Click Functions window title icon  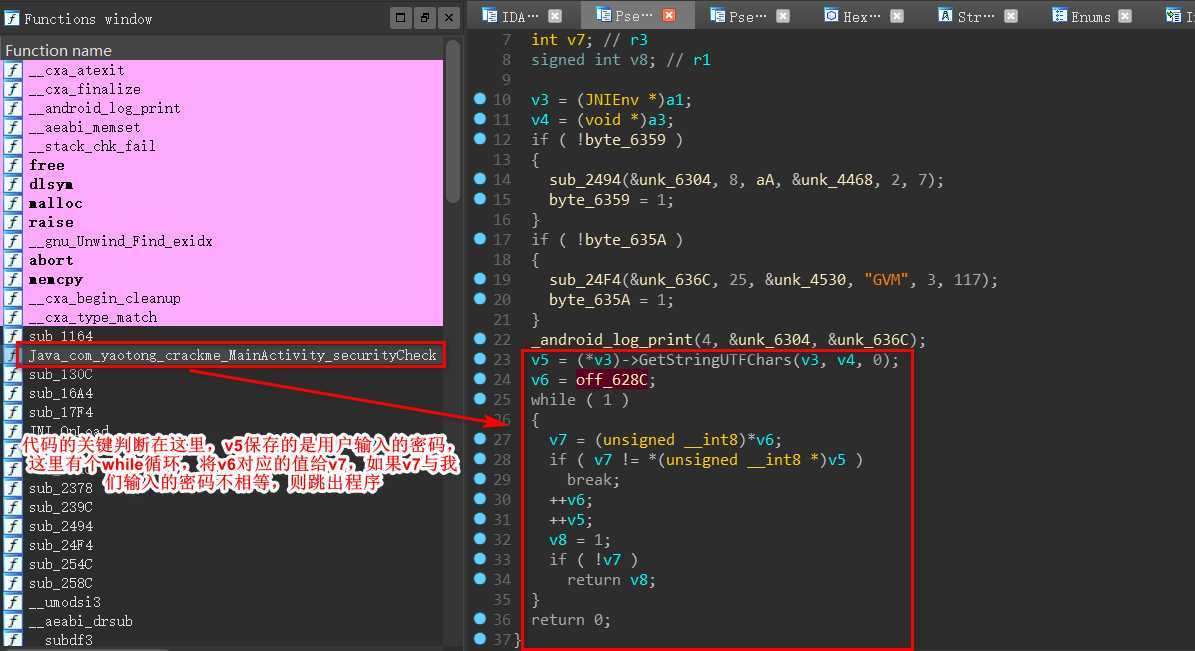[x=12, y=18]
